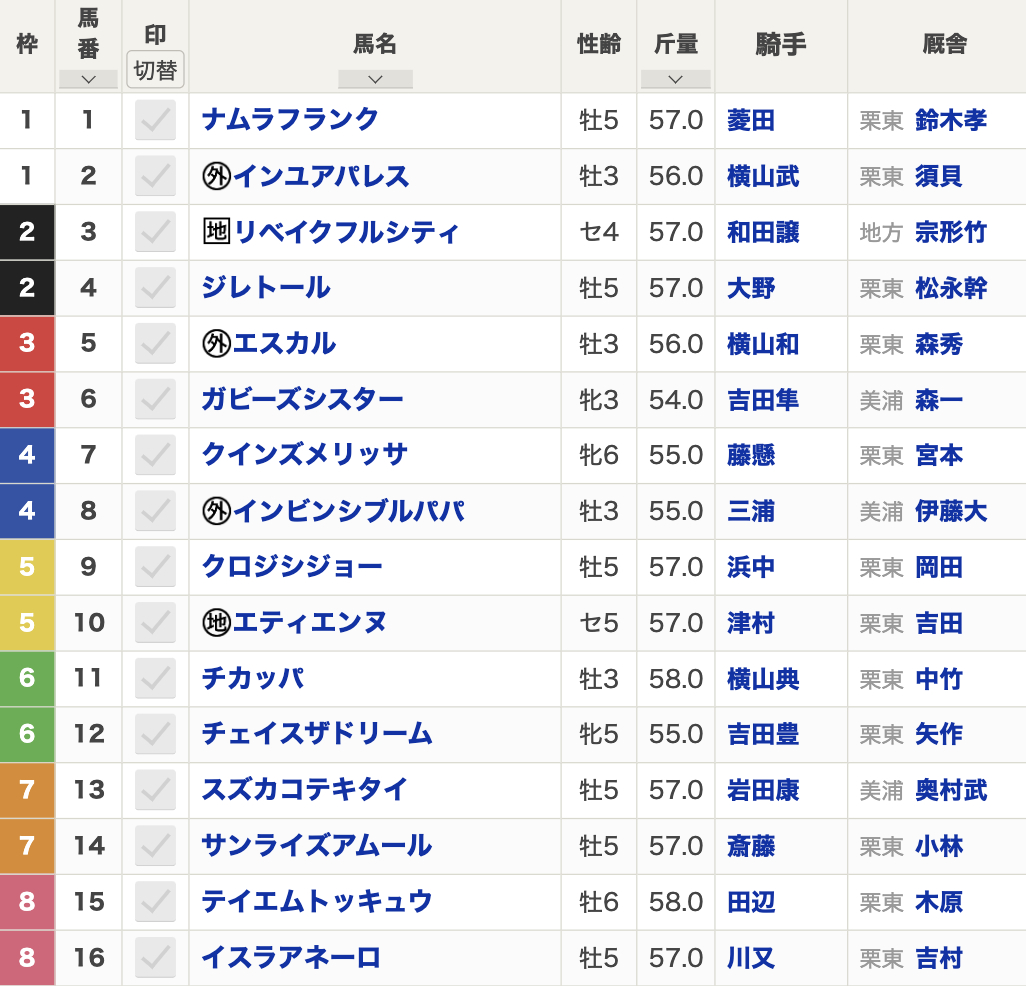
Task: Open horse page for ジレトール
Action: [x=266, y=287]
